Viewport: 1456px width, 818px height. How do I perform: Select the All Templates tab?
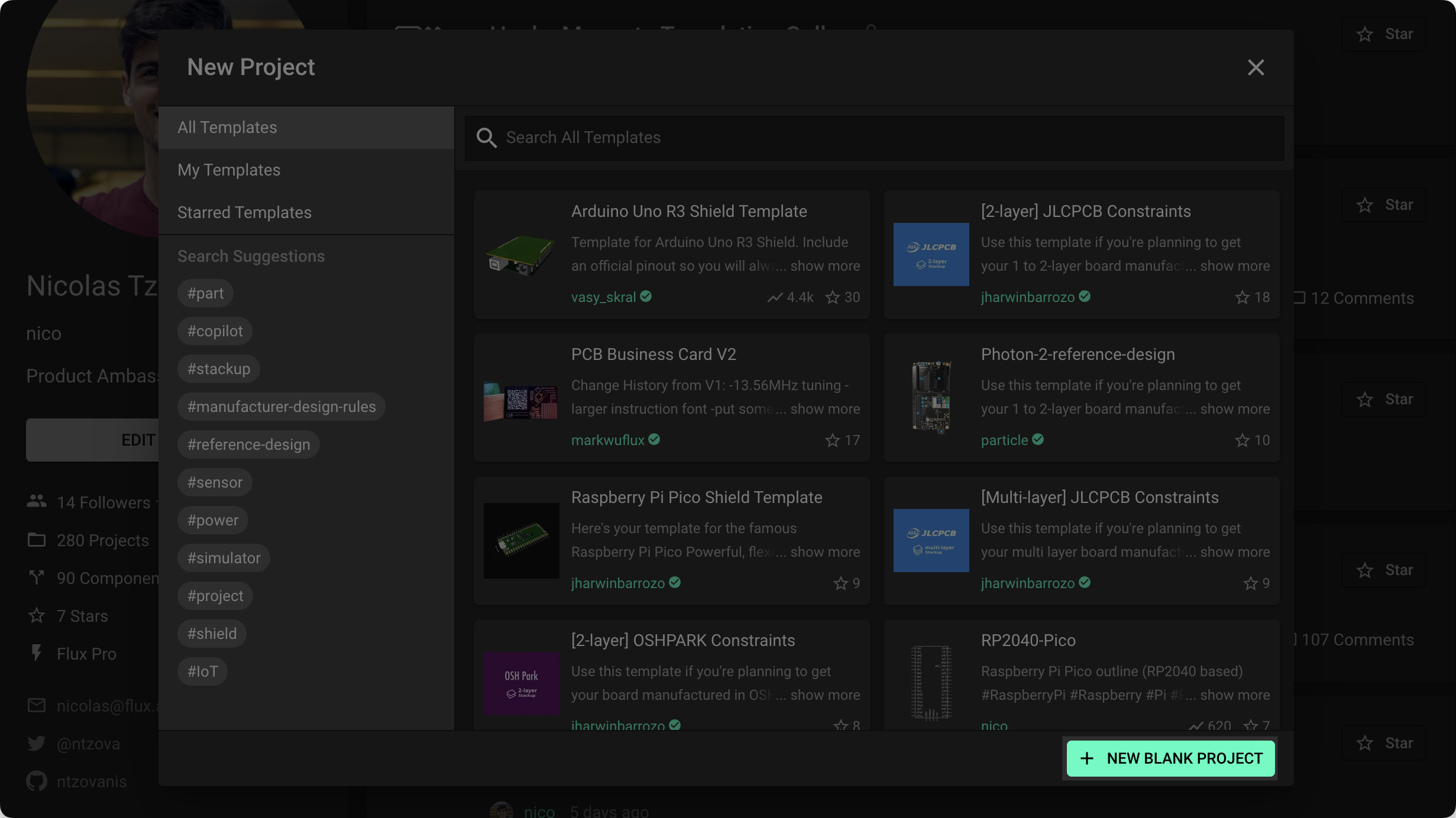(x=306, y=128)
